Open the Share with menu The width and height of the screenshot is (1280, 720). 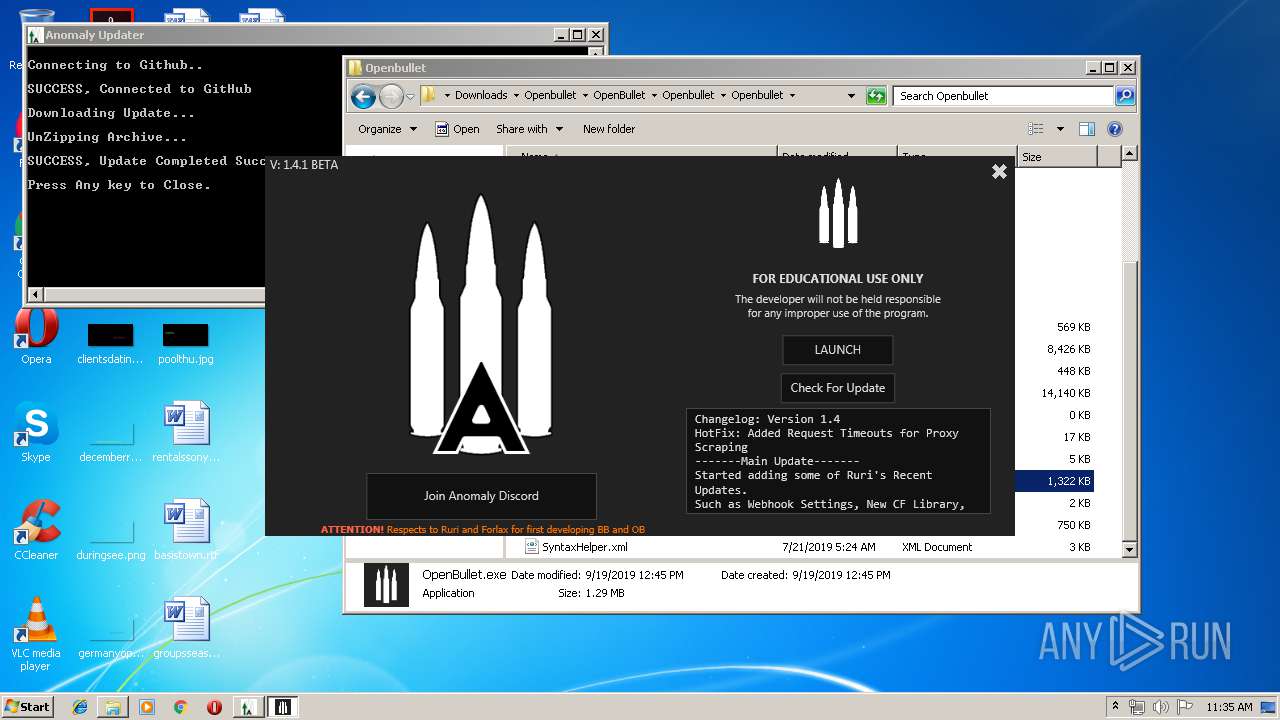click(x=529, y=129)
